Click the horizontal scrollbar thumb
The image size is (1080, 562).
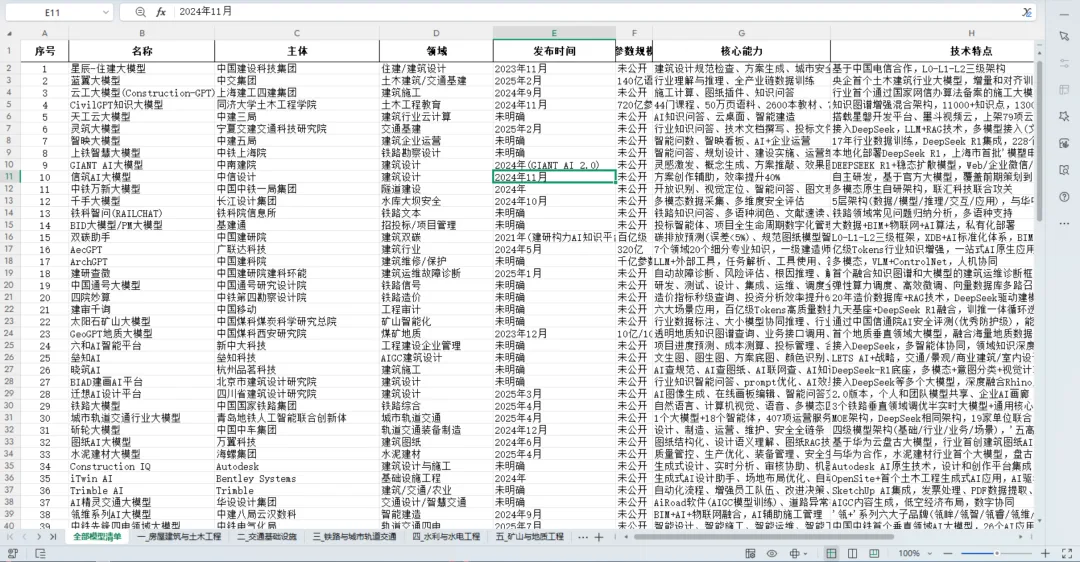click(x=763, y=537)
